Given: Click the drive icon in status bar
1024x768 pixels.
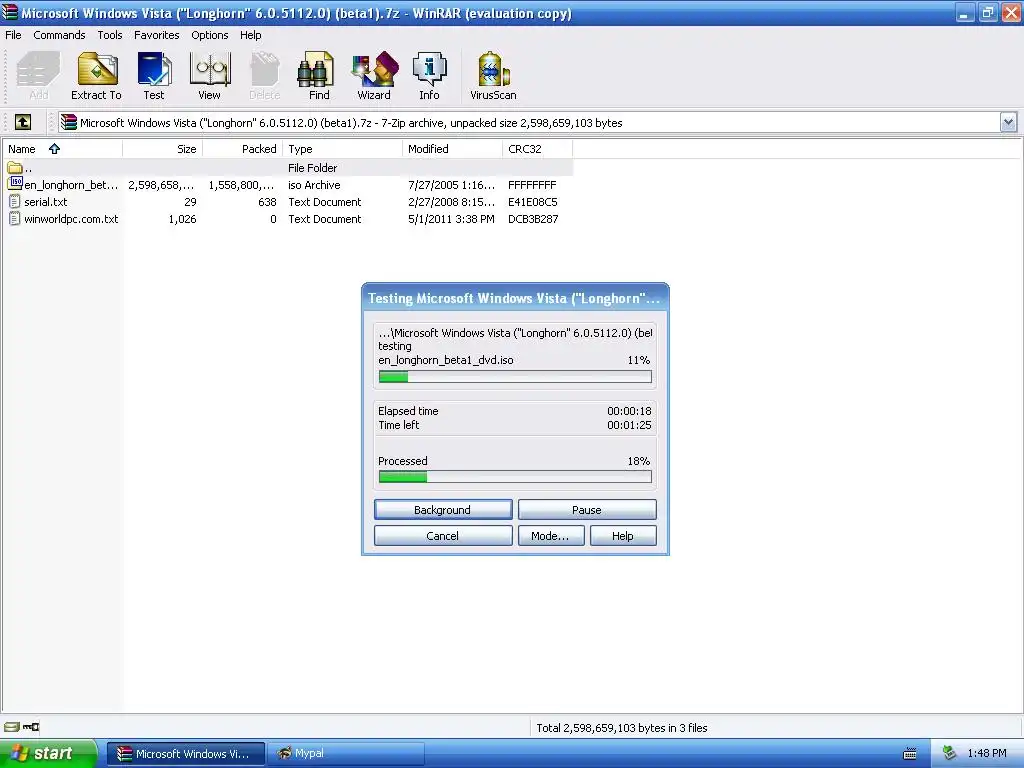Looking at the screenshot, I should tap(12, 727).
